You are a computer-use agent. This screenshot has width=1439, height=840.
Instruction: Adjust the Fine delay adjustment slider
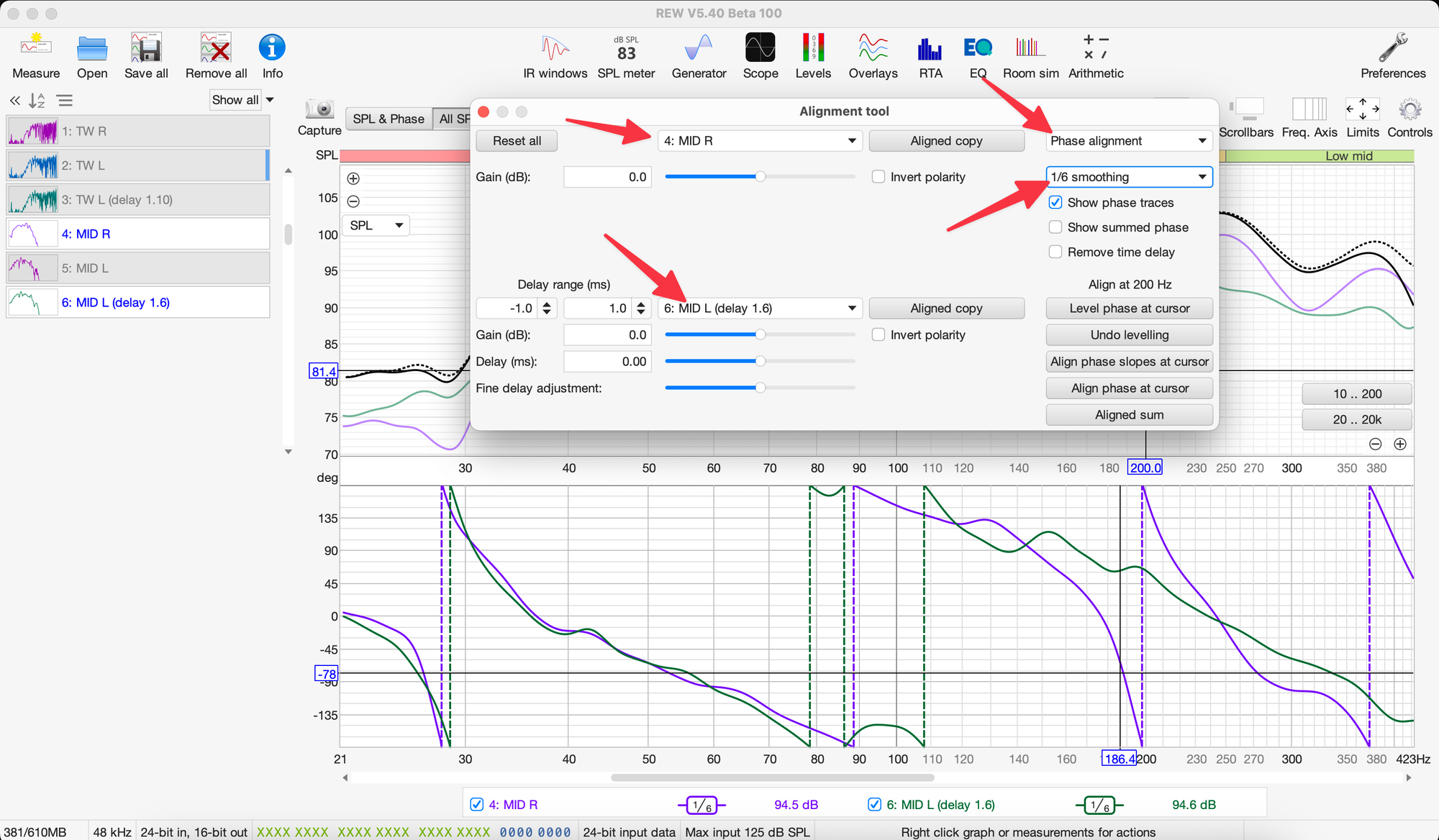[x=760, y=388]
